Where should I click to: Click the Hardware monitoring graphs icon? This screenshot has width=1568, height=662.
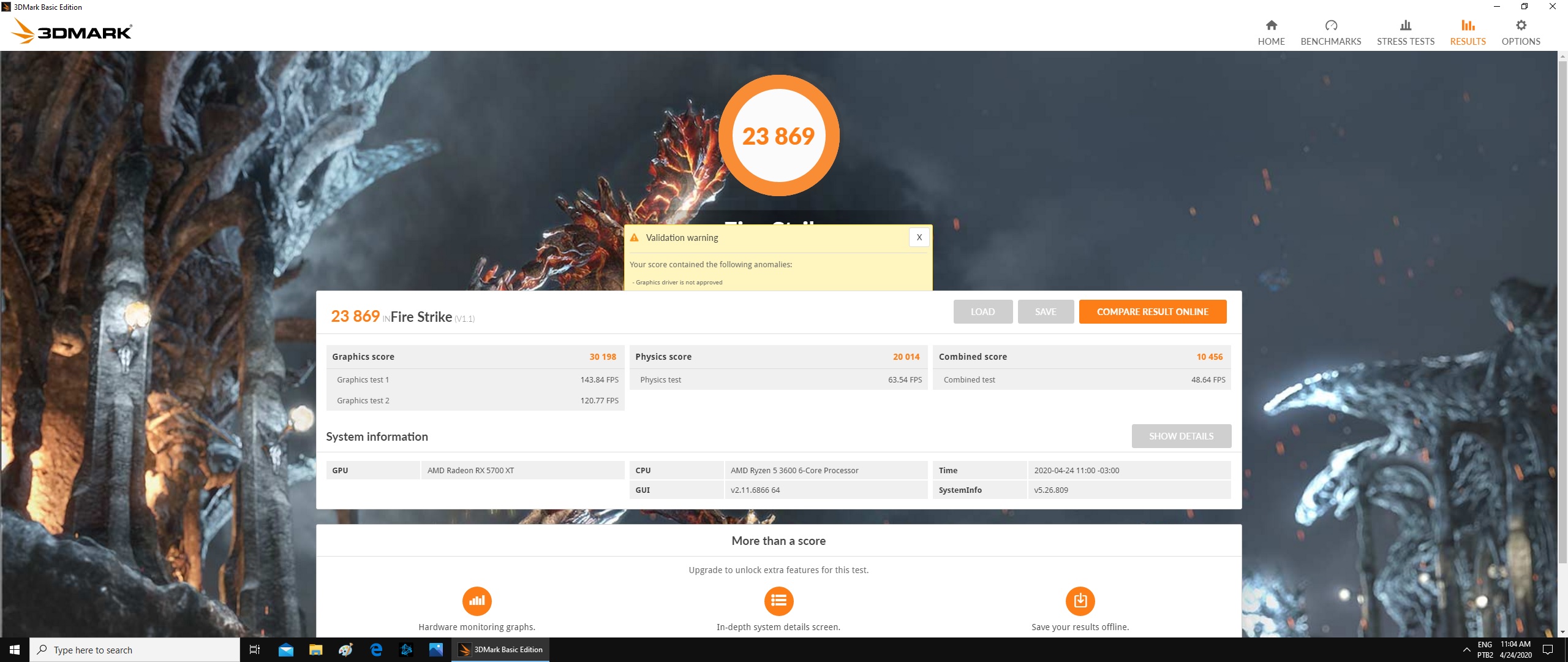pyautogui.click(x=477, y=601)
